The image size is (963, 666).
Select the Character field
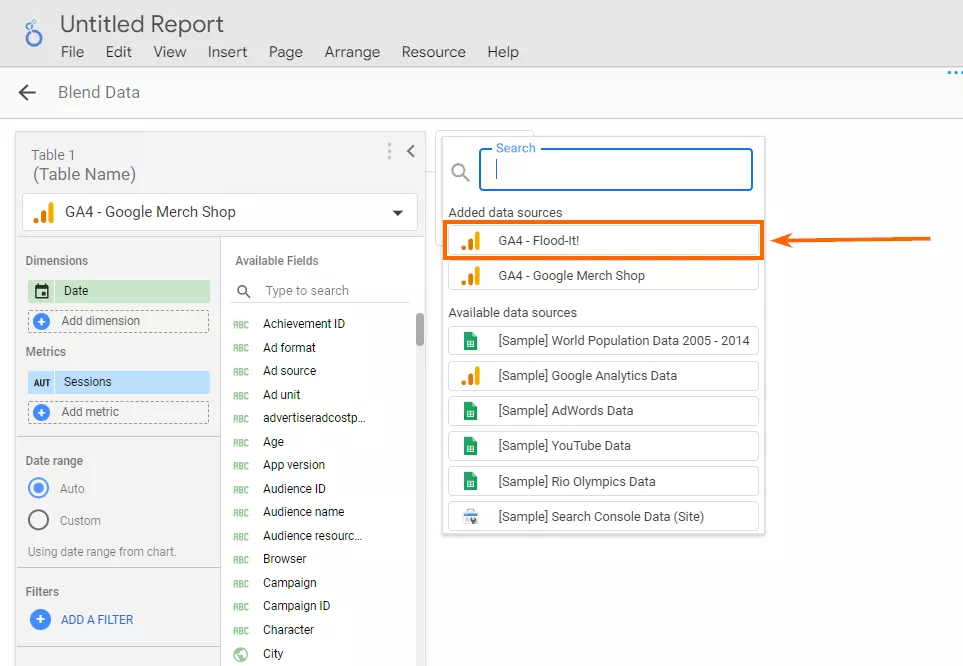coord(289,630)
